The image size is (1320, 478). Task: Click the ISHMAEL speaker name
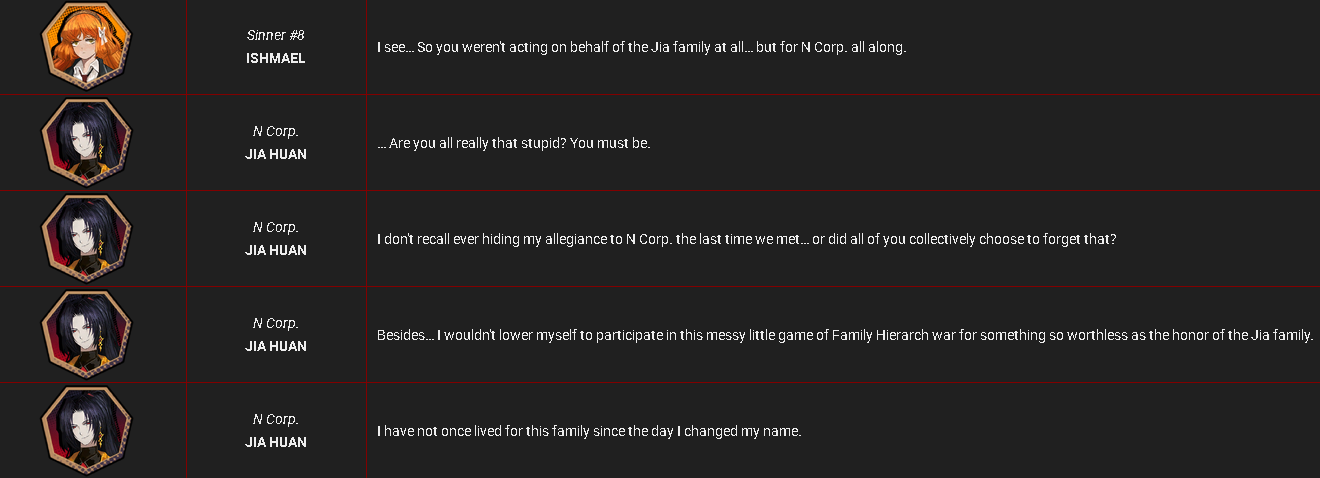click(x=275, y=58)
